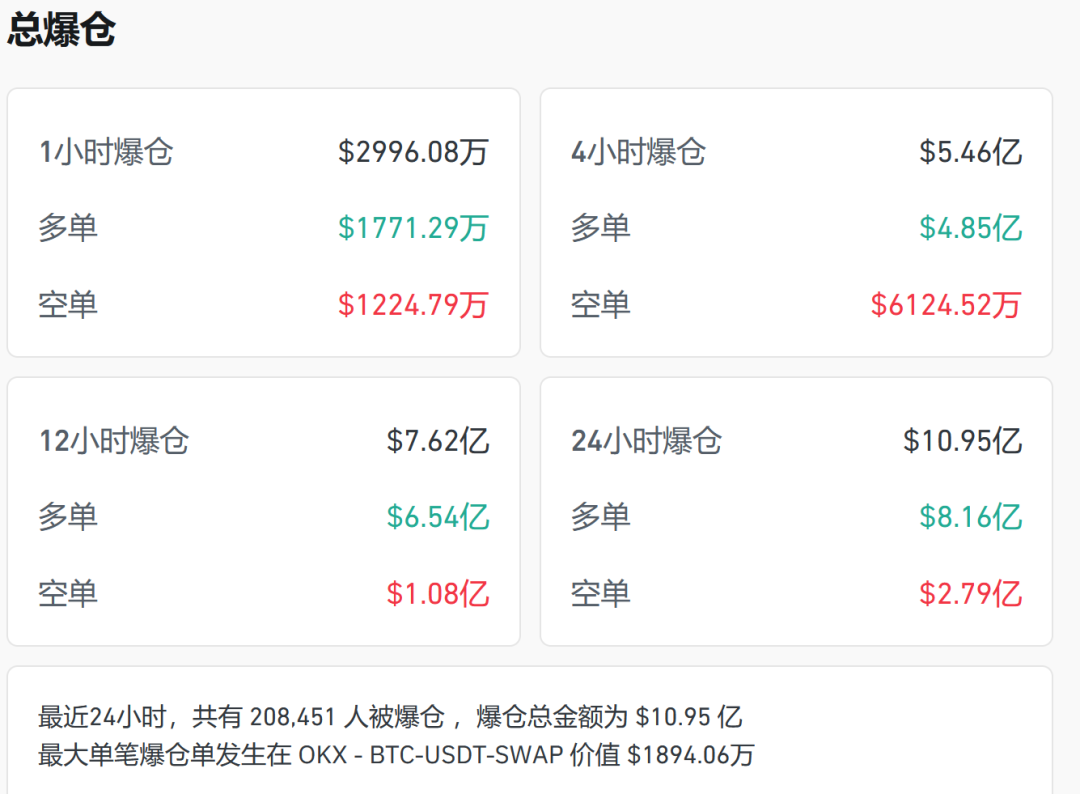This screenshot has width=1080, height=794.
Task: Click the red $1.08亿 short value
Action: tap(438, 594)
